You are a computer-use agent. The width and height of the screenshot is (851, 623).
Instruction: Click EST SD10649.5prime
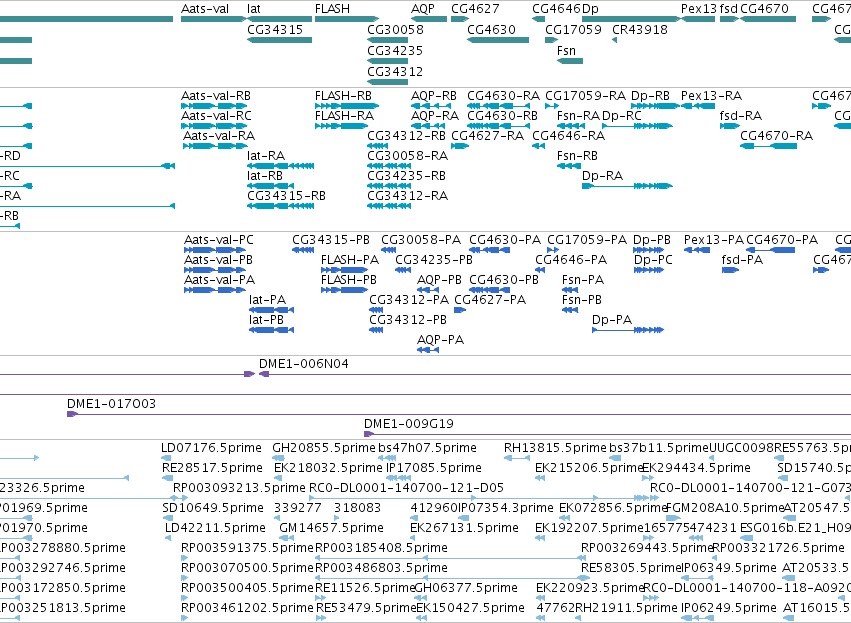click(x=213, y=508)
